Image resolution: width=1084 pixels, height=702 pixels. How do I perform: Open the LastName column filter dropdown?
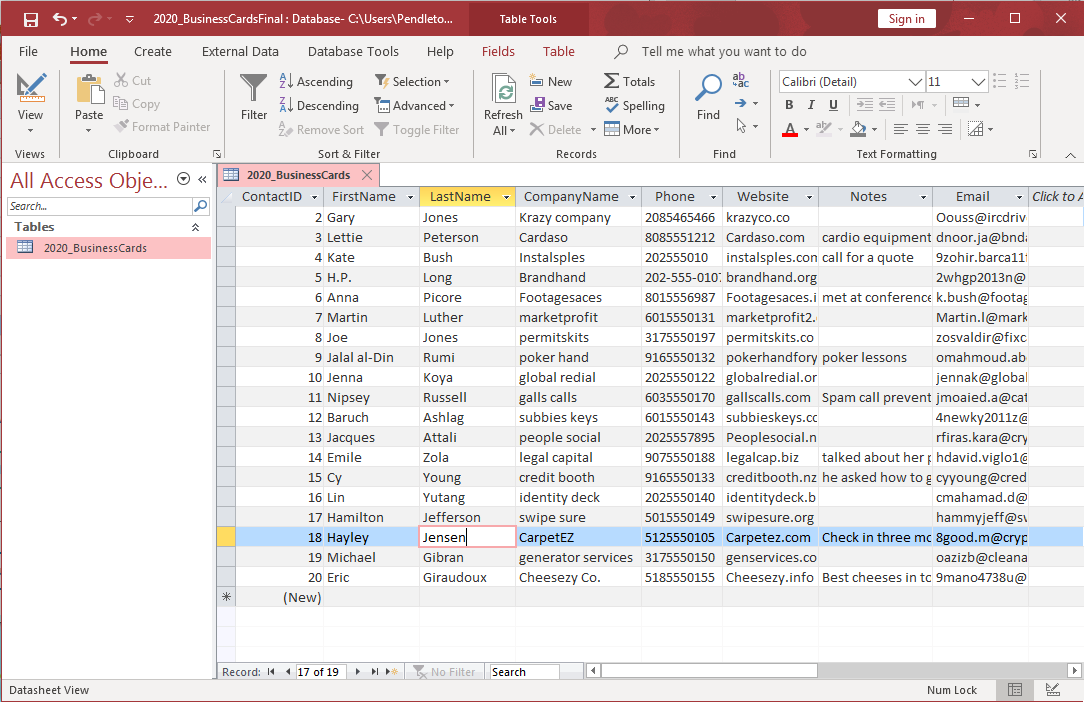click(507, 196)
